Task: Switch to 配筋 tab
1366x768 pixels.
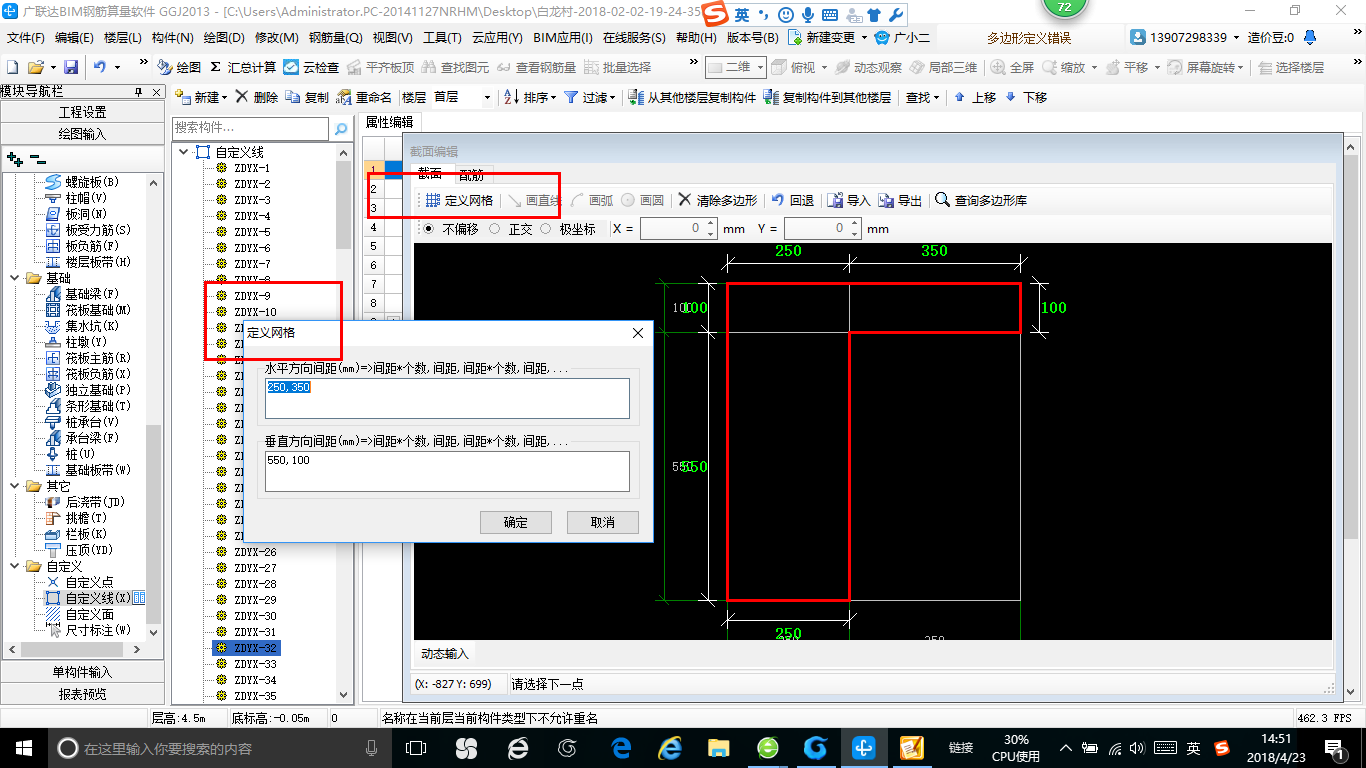Action: click(471, 175)
